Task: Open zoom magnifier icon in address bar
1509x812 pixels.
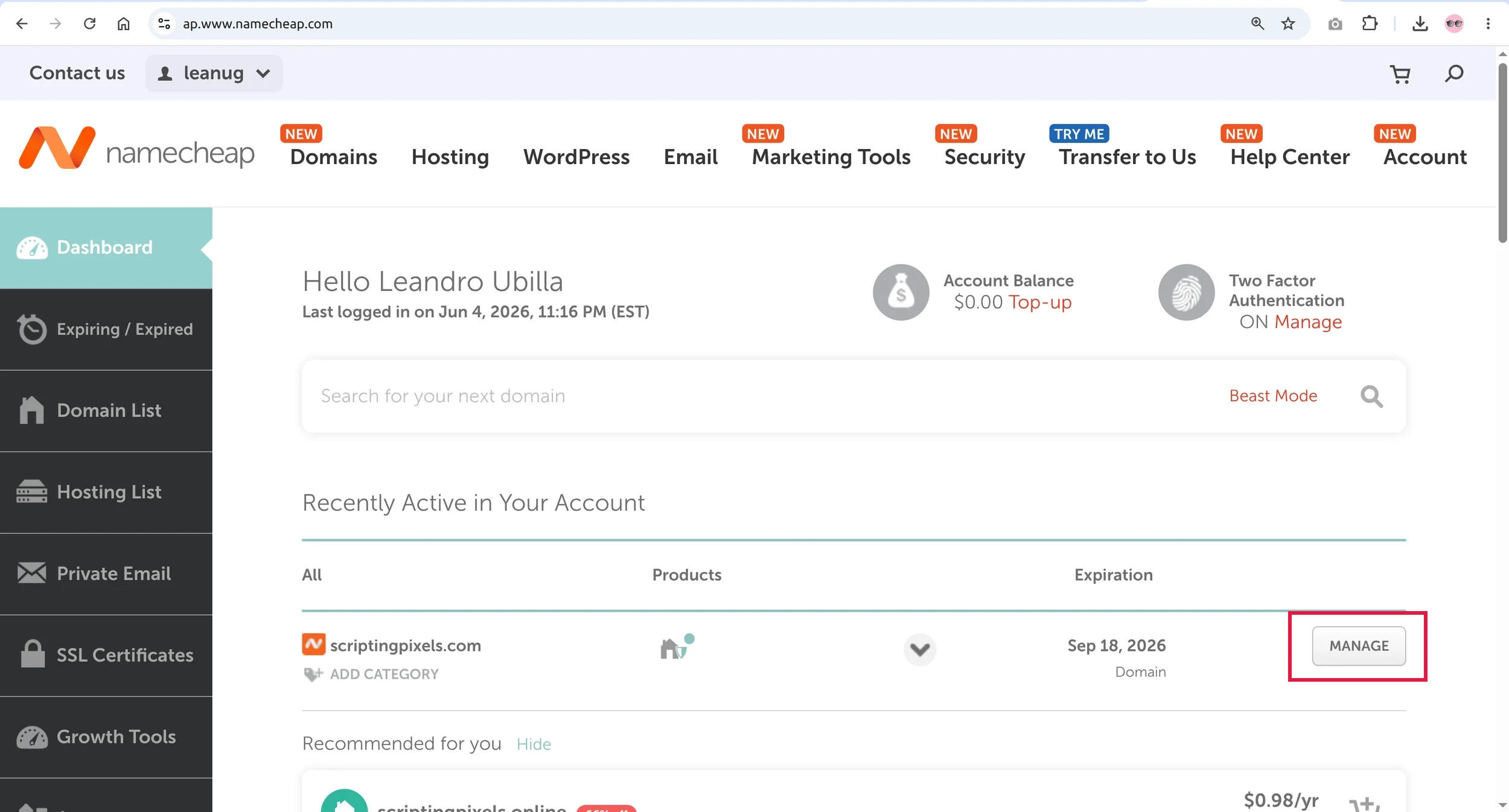Action: (1257, 24)
